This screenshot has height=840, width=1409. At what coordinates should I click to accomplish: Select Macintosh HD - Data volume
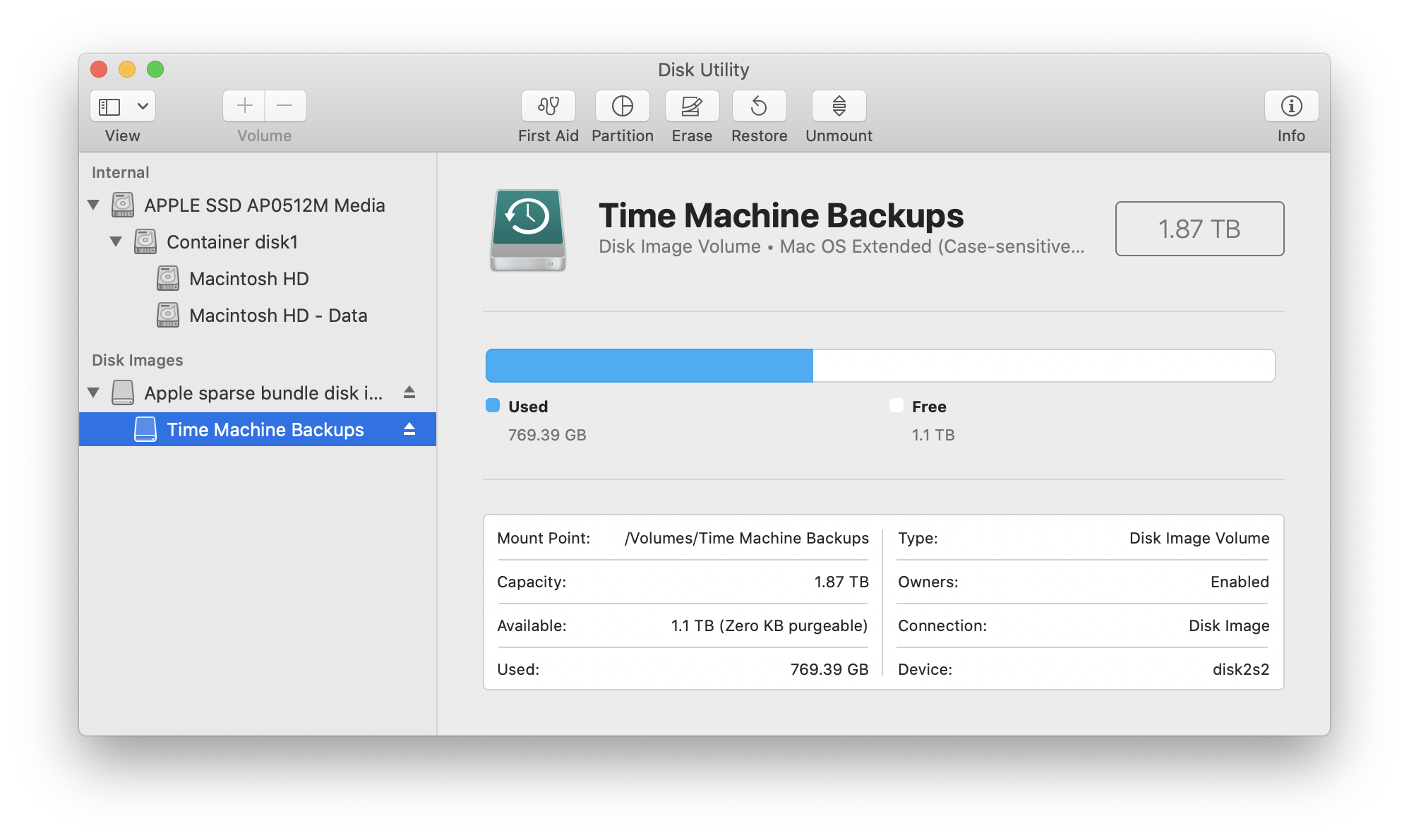pos(277,316)
